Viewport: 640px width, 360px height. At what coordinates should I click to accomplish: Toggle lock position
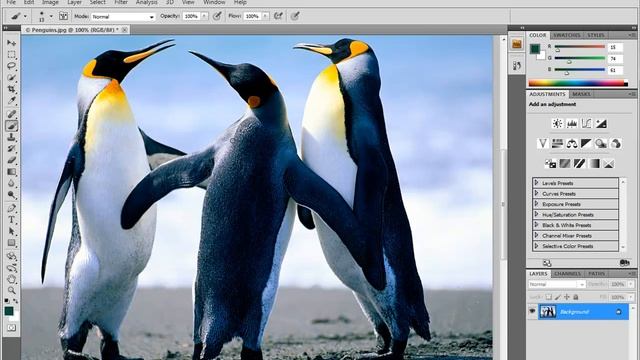point(567,297)
